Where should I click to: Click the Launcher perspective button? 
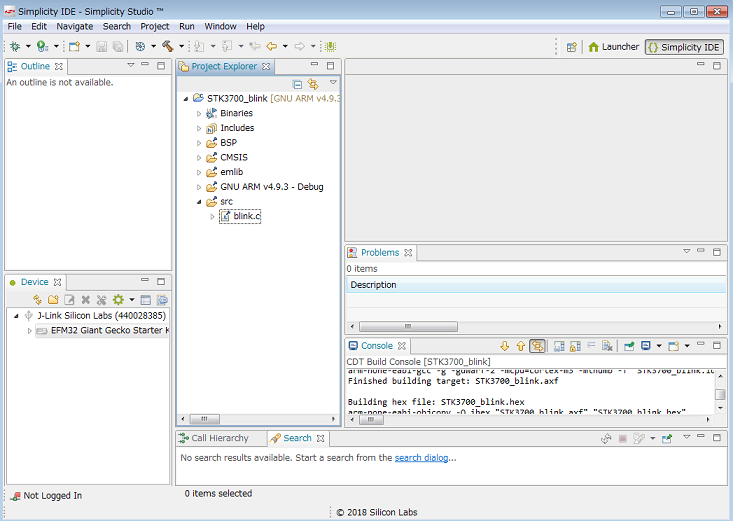(613, 47)
